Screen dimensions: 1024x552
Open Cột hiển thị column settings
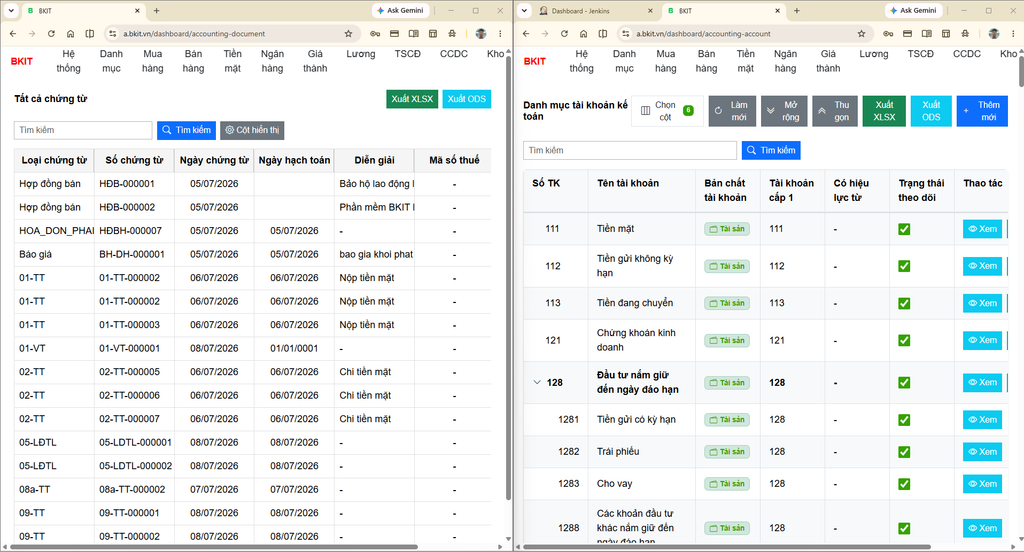tap(252, 130)
